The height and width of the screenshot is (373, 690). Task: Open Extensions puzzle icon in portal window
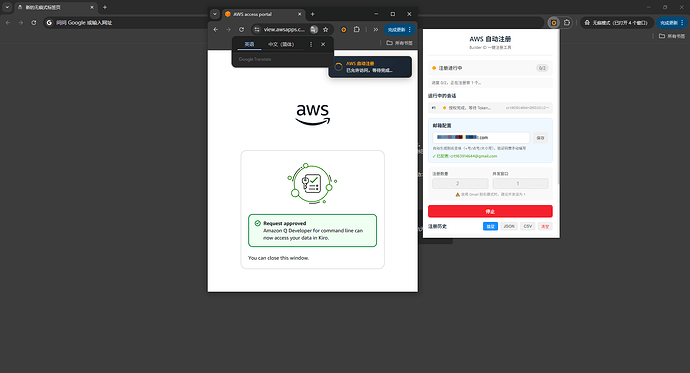coord(357,29)
